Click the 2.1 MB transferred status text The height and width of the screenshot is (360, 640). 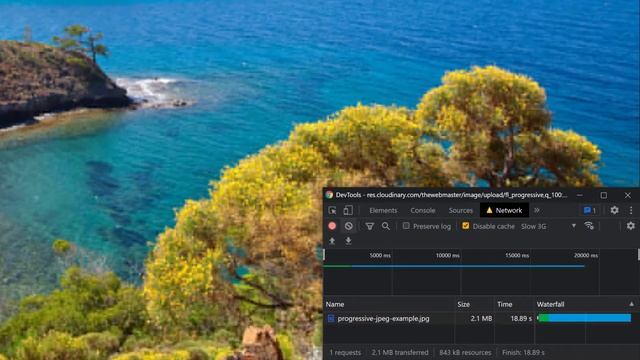point(400,352)
